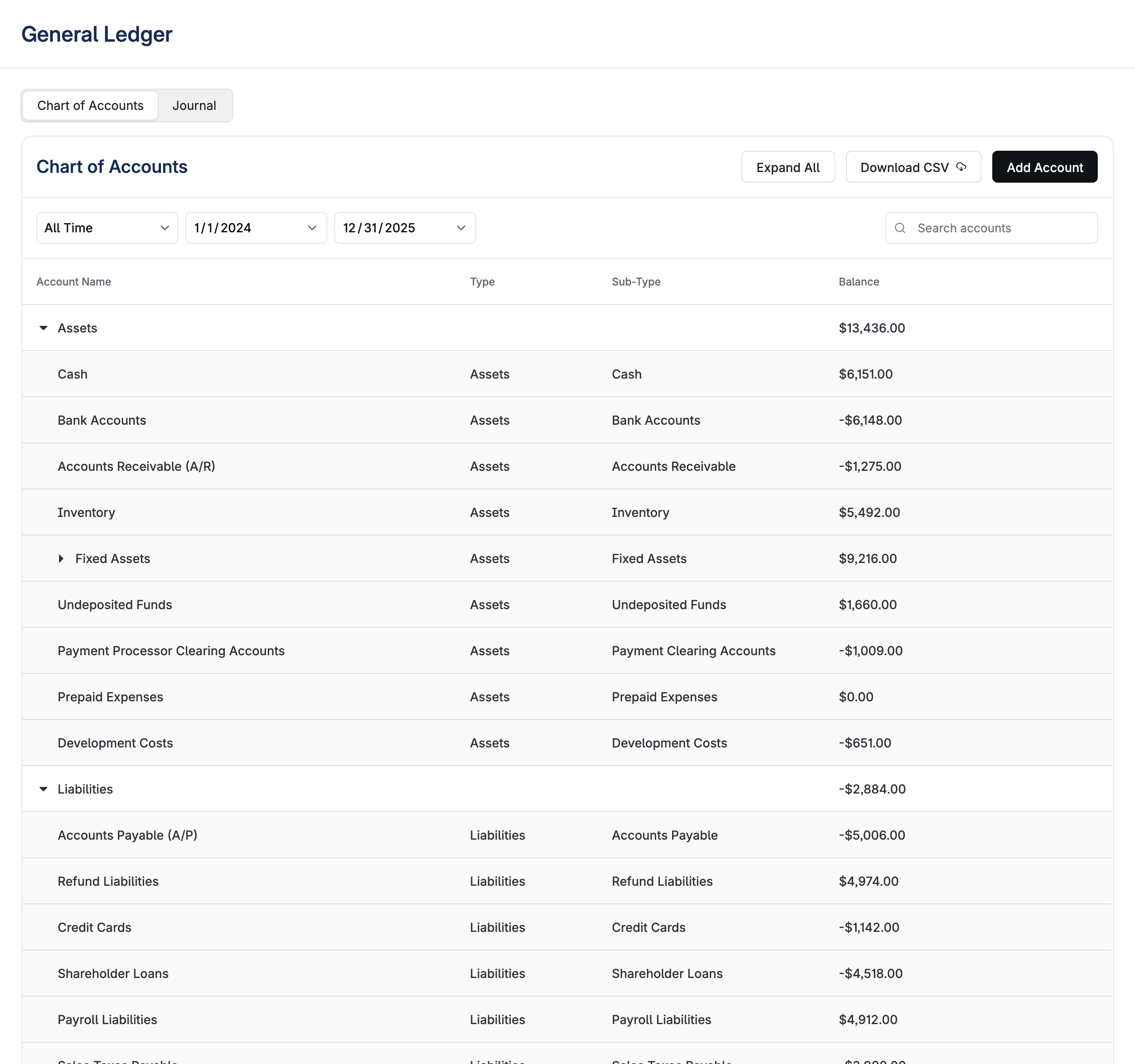Screen dimensions: 1135x1064
Task: Open the 12/31/2025 end date picker
Action: (405, 228)
